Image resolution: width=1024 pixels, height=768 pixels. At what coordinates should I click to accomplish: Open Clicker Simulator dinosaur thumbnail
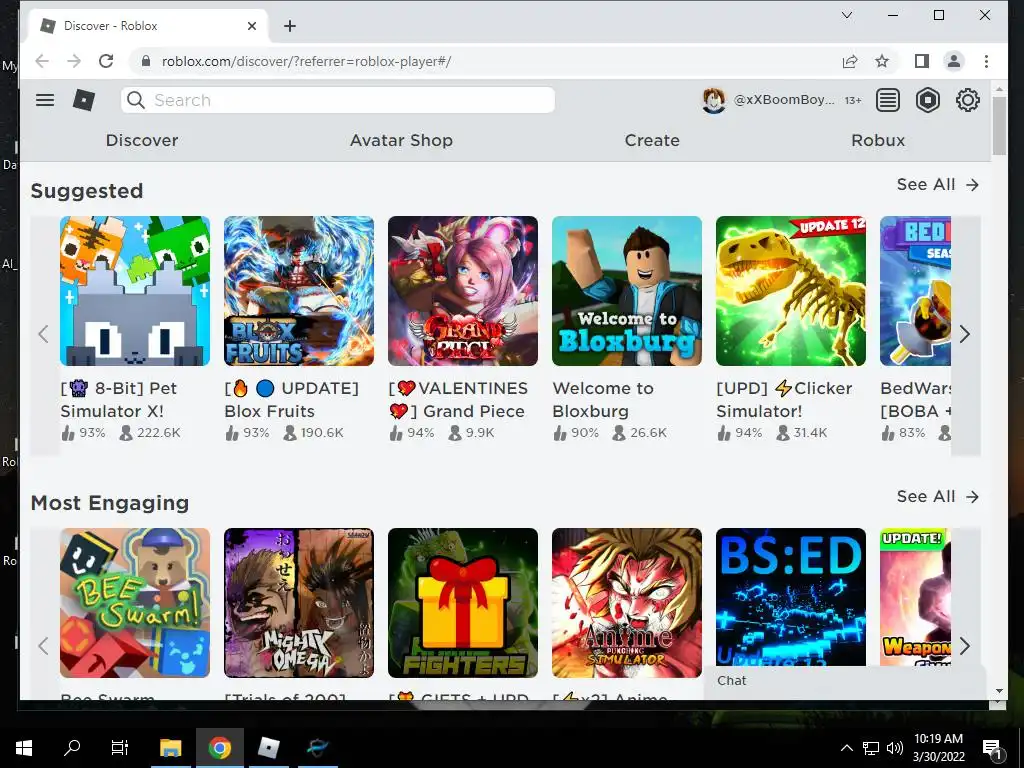[791, 291]
